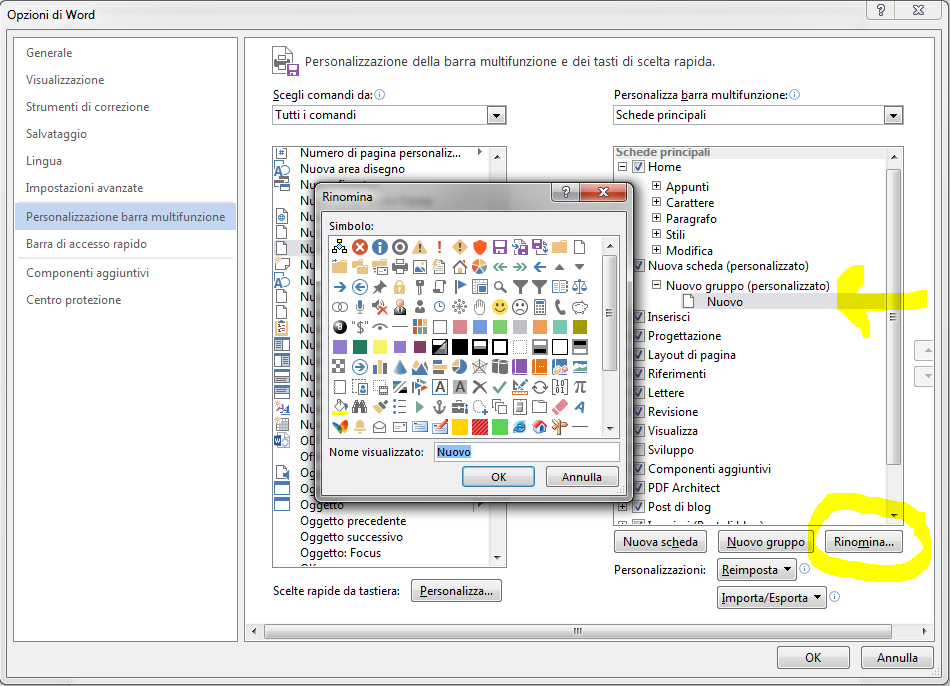Choose the pushpin symbol

point(380,287)
